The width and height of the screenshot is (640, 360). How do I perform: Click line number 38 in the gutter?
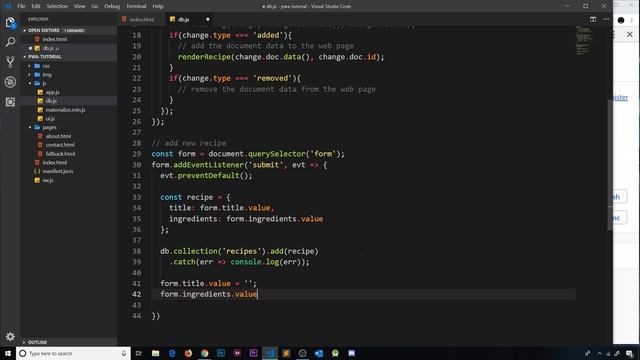[136, 251]
